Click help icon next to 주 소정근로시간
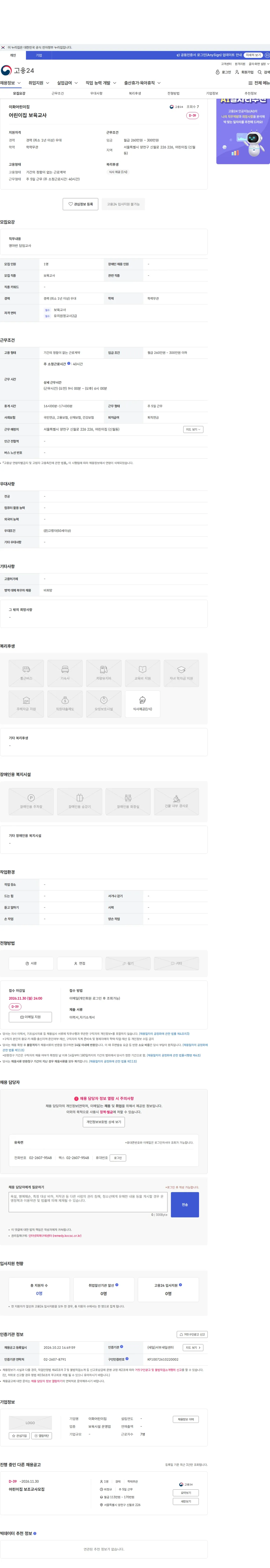Screen dimensions: 270x1568 pyautogui.click(x=69, y=363)
